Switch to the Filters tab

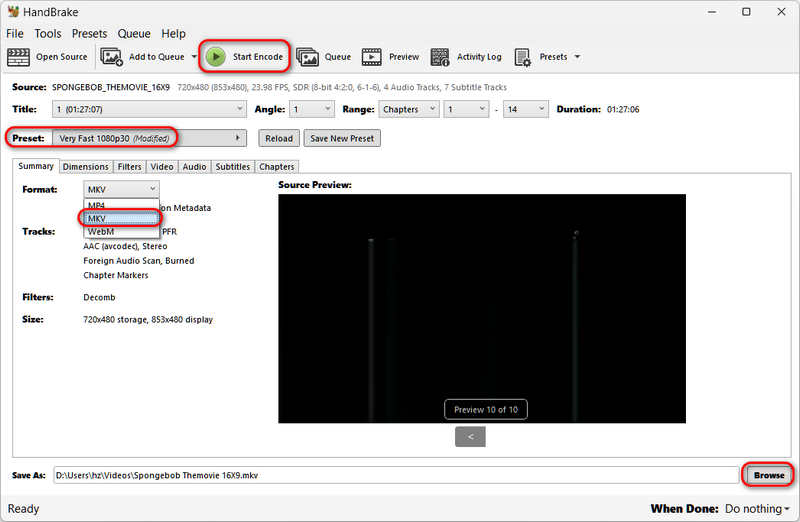pyautogui.click(x=130, y=167)
